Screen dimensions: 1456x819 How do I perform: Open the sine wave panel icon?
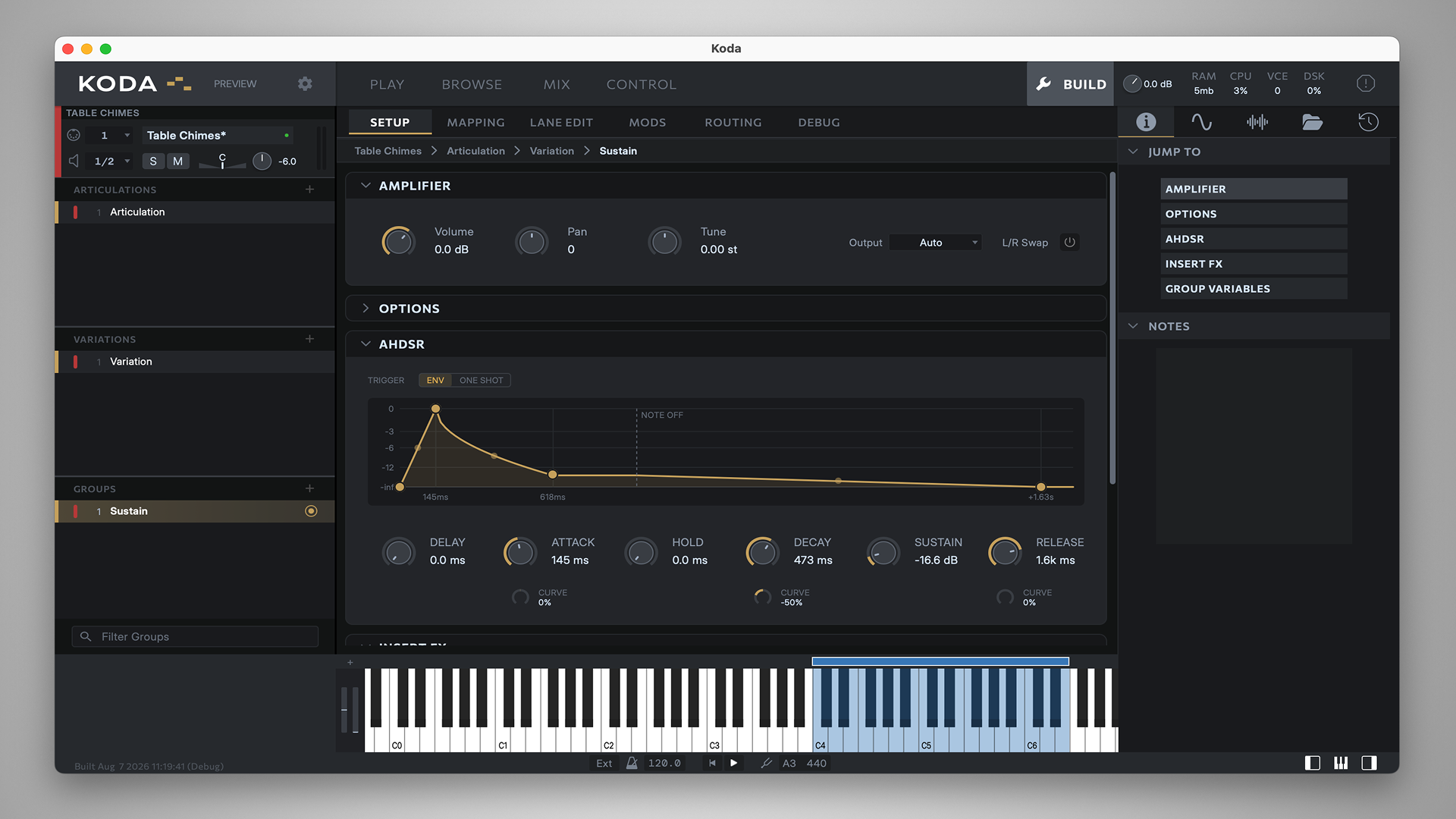pos(1201,122)
